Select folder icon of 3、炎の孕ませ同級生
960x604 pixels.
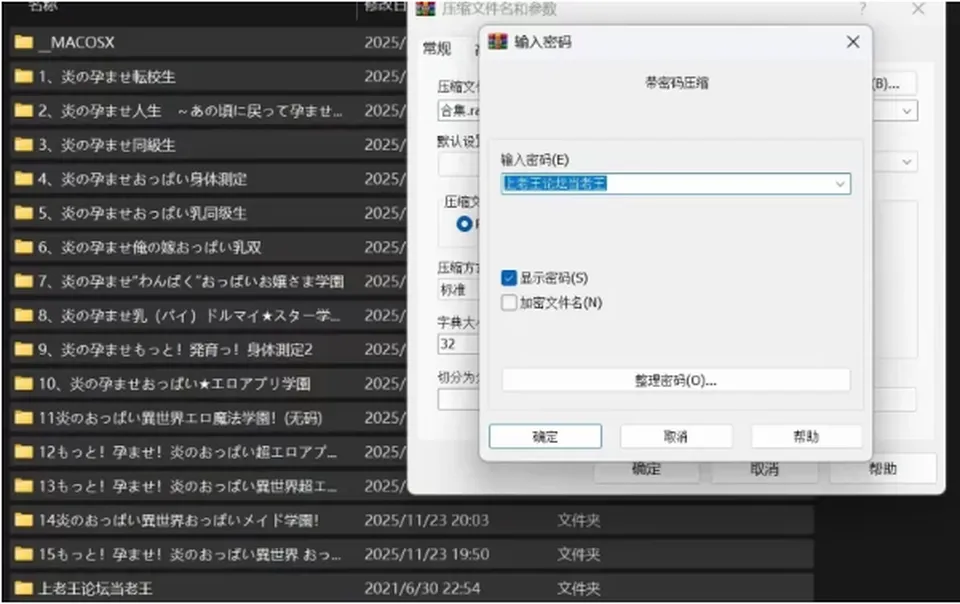pos(24,145)
